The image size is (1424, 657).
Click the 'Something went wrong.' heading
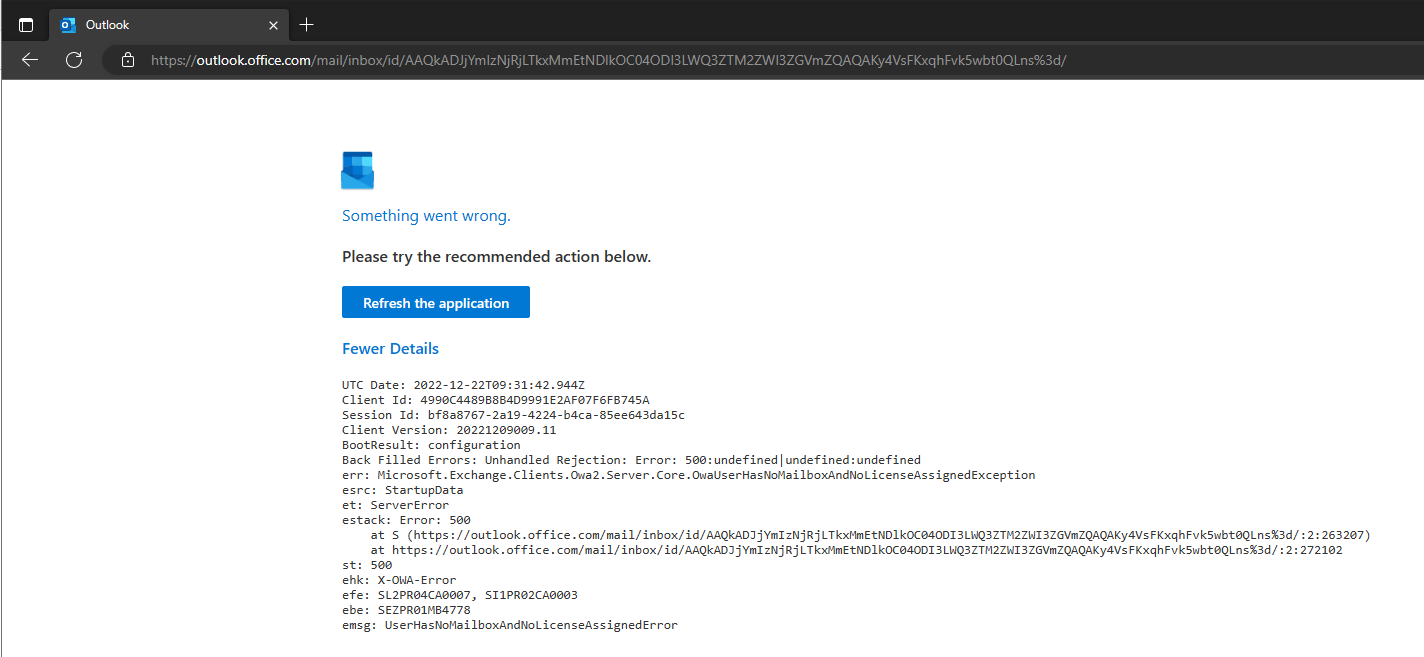[426, 216]
